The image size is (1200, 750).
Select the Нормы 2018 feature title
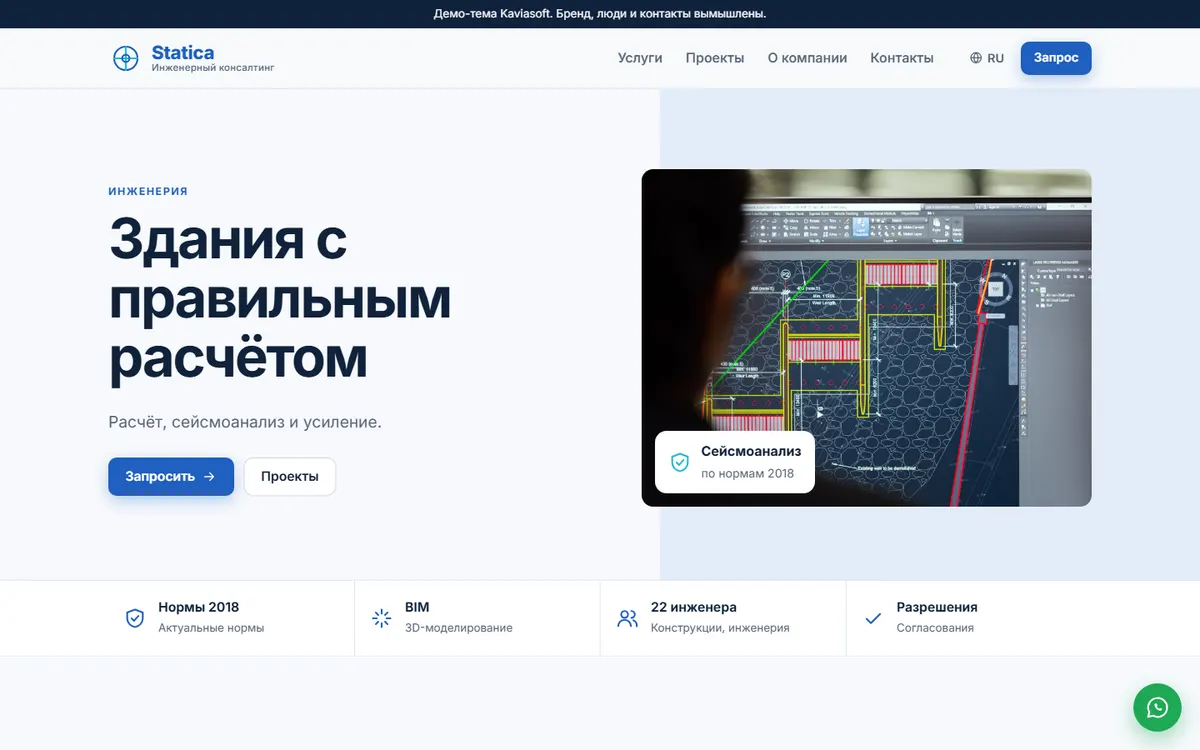[198, 607]
